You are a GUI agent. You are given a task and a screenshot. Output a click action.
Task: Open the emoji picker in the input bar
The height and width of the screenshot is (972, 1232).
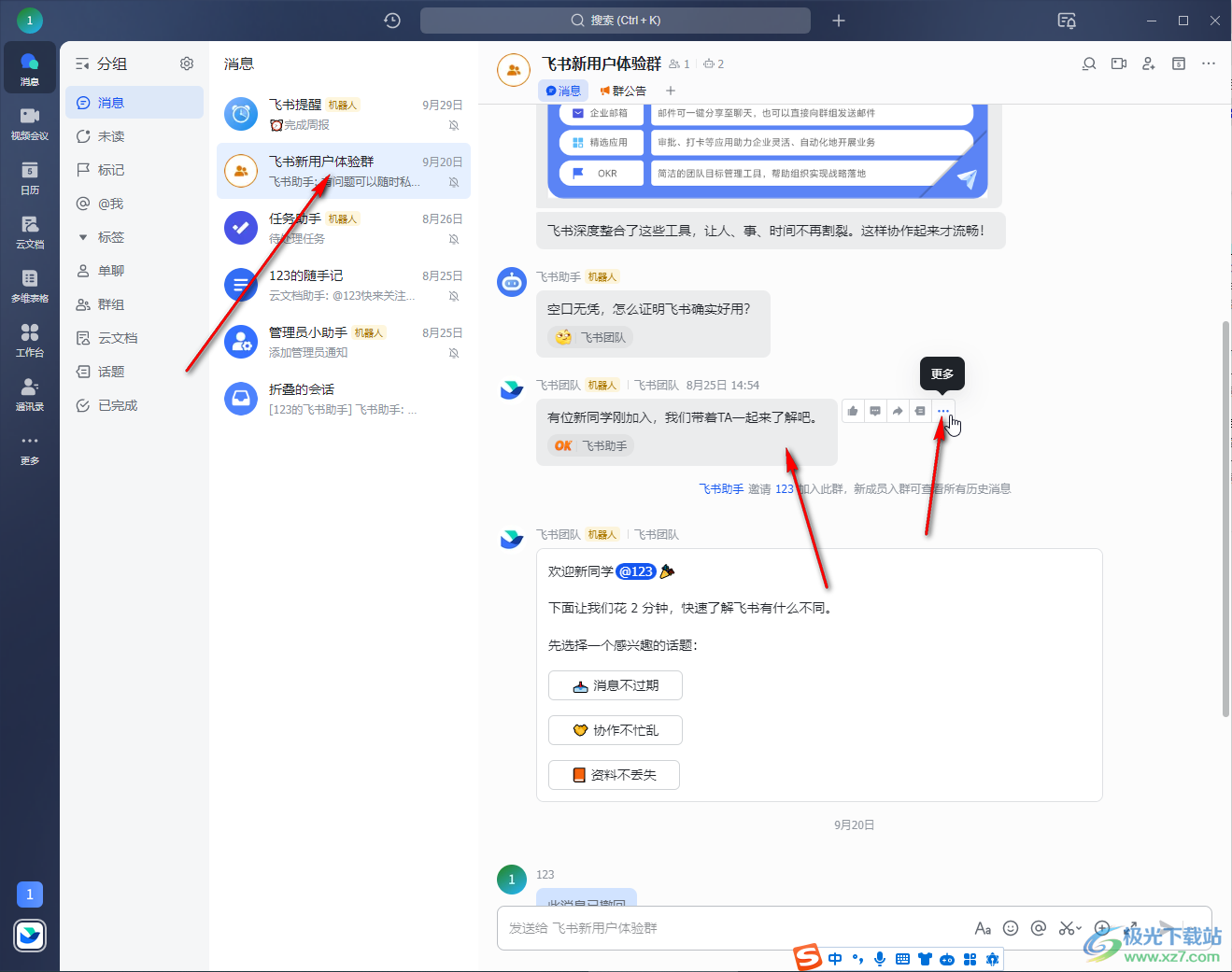pos(1011,928)
